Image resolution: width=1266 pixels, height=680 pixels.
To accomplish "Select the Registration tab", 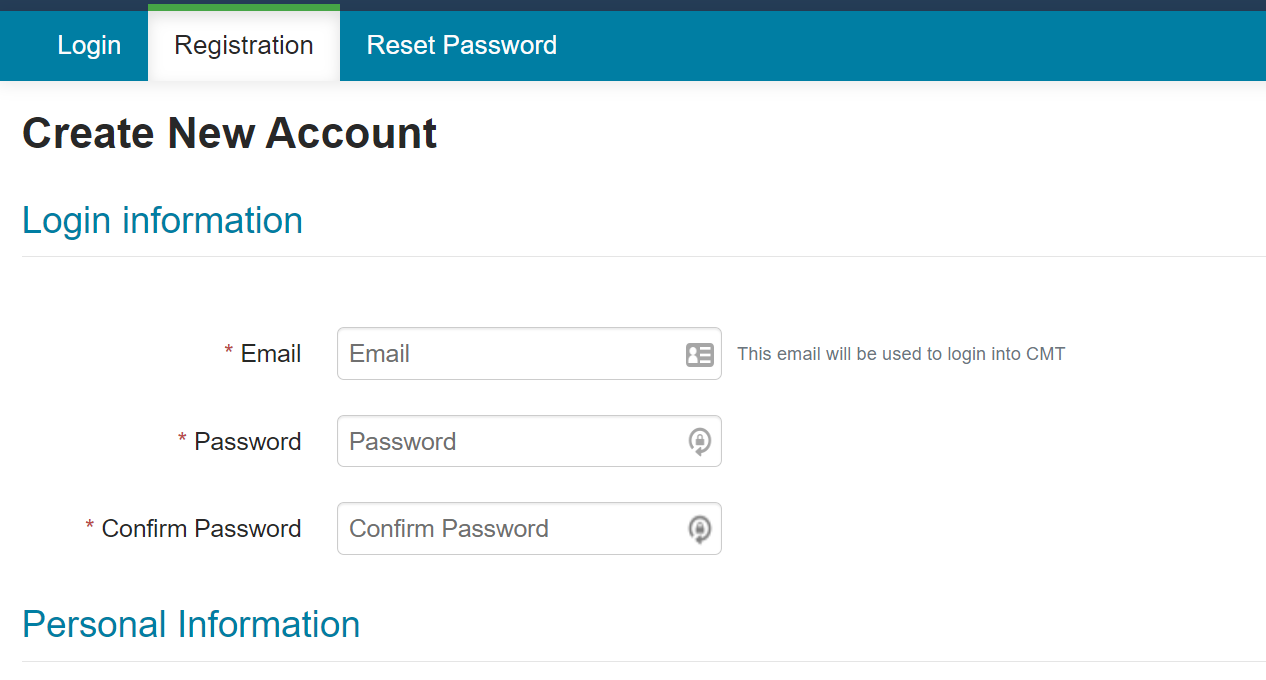I will [x=244, y=45].
